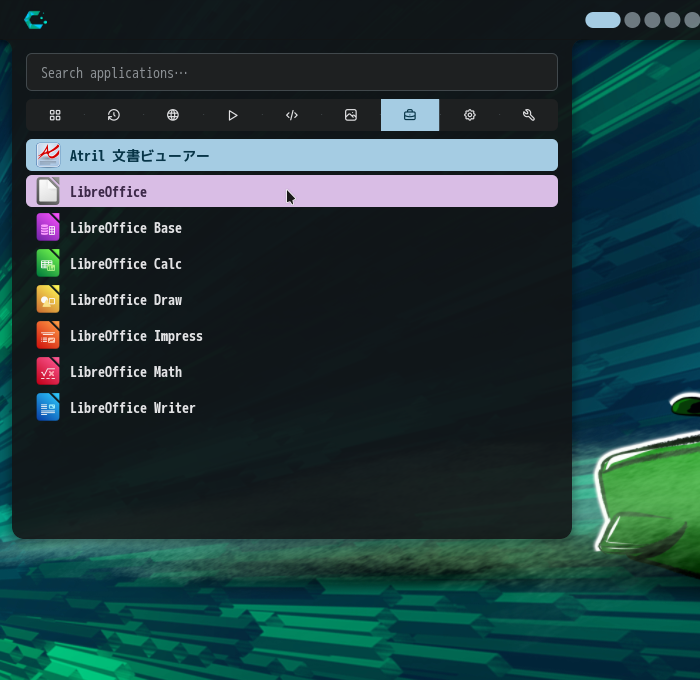
Task: Switch to the fourth workspace dot
Action: [672, 20]
